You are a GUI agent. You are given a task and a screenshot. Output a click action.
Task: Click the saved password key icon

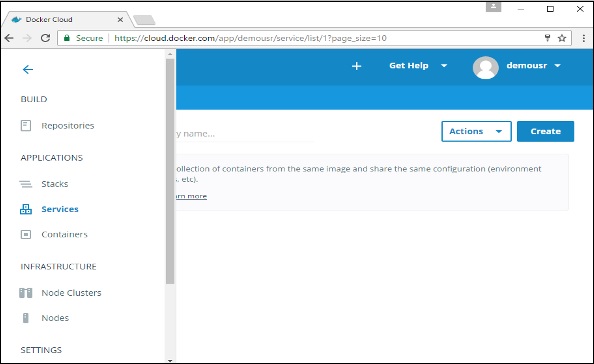547,37
